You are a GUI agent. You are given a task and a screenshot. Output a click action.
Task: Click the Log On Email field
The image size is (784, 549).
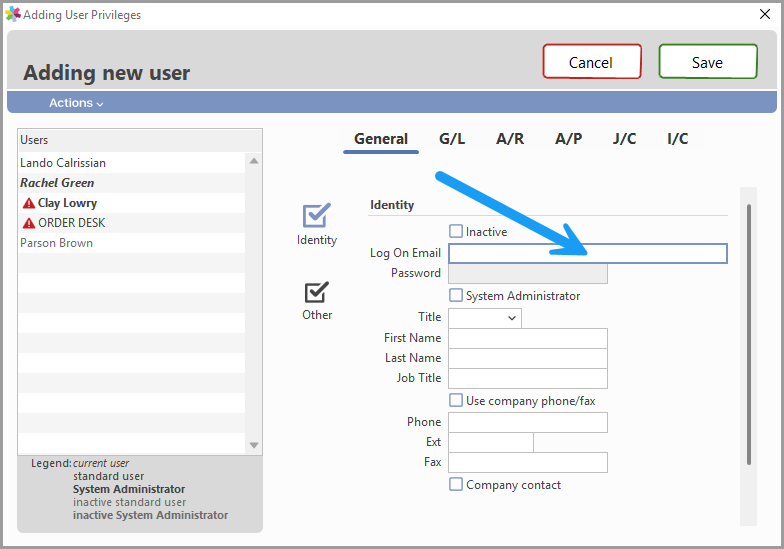tap(588, 253)
